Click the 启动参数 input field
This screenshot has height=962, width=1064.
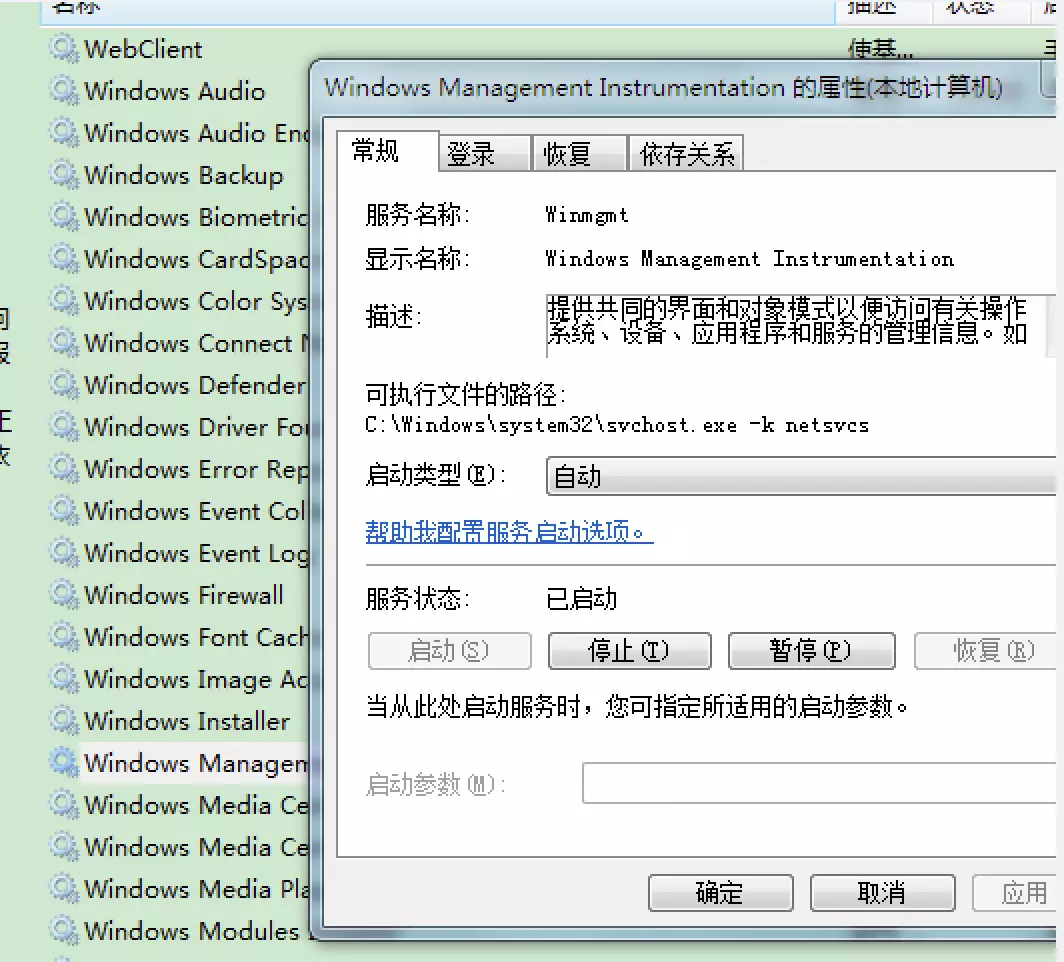(819, 783)
